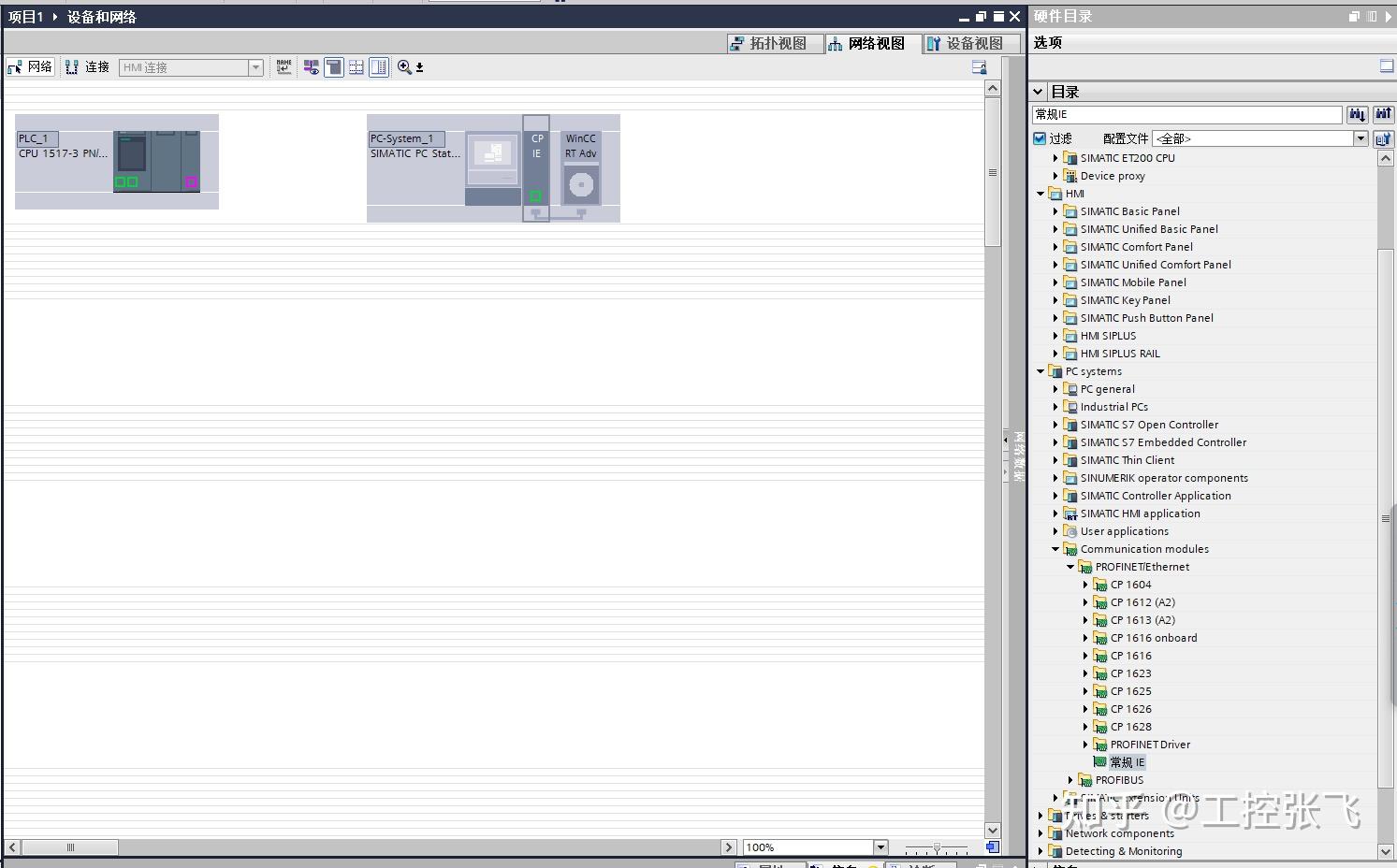Select the 常规 IE tree item
The image size is (1397, 868).
[1128, 762]
